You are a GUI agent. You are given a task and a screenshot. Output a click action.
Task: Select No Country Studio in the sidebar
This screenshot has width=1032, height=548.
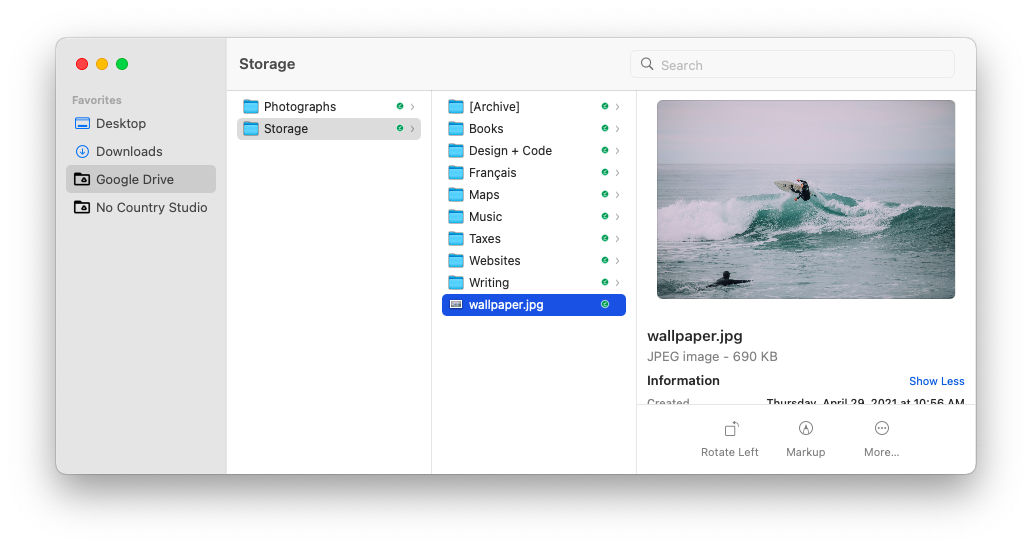pyautogui.click(x=151, y=208)
